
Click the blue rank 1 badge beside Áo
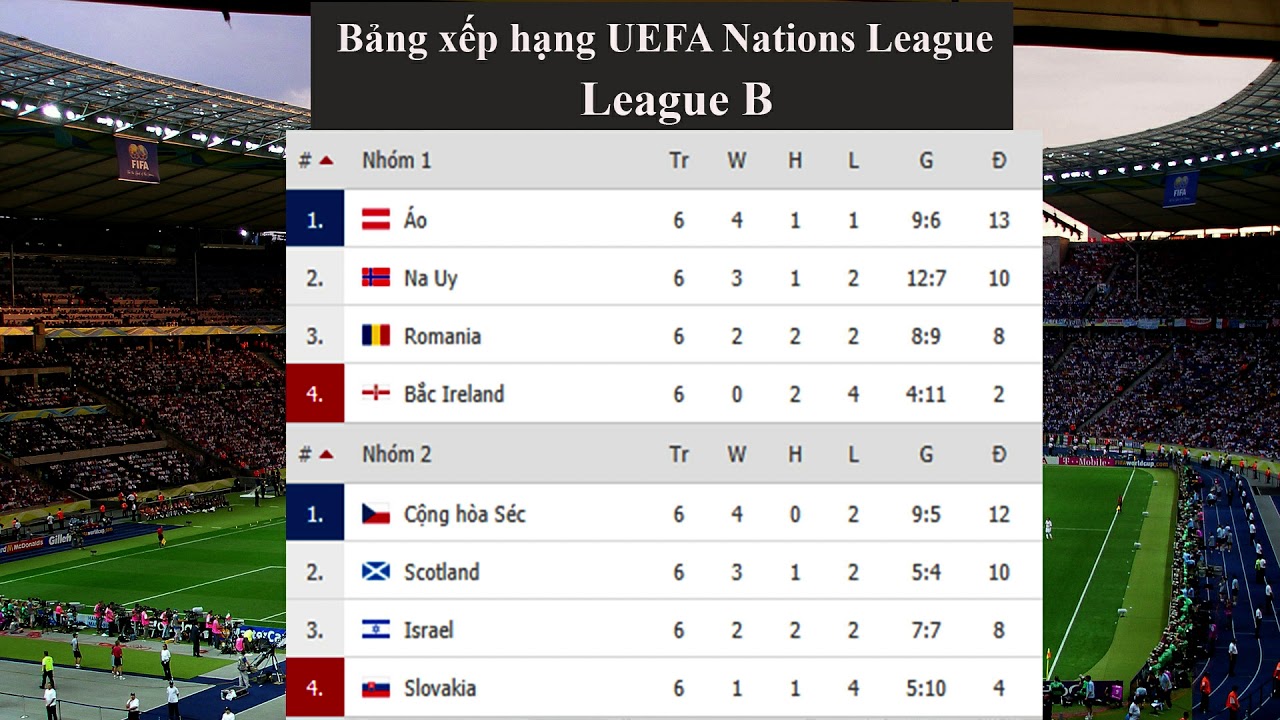click(315, 220)
